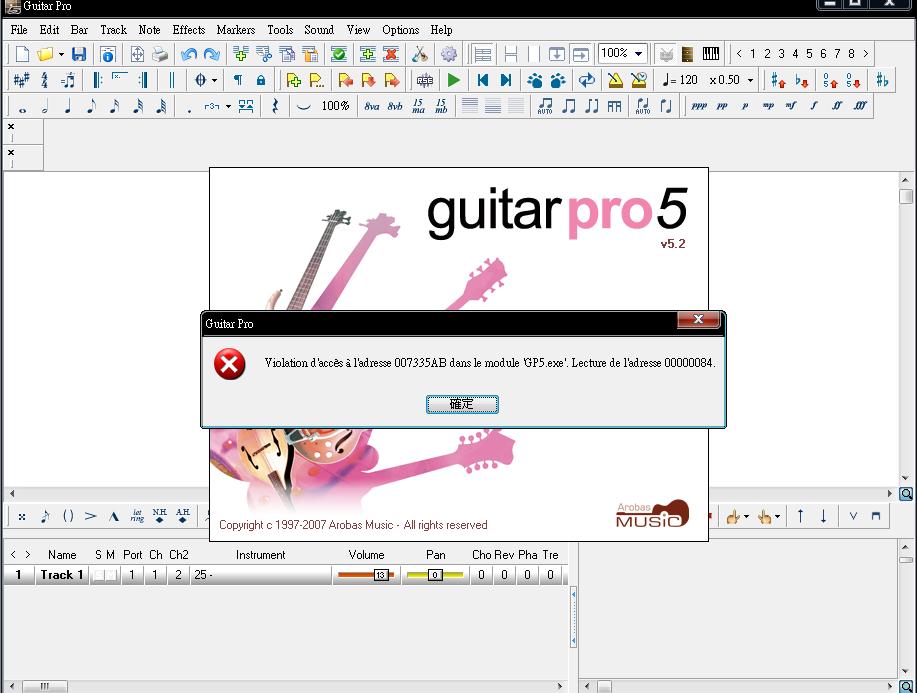
Task: Toggle the loop playback icon
Action: coord(587,80)
